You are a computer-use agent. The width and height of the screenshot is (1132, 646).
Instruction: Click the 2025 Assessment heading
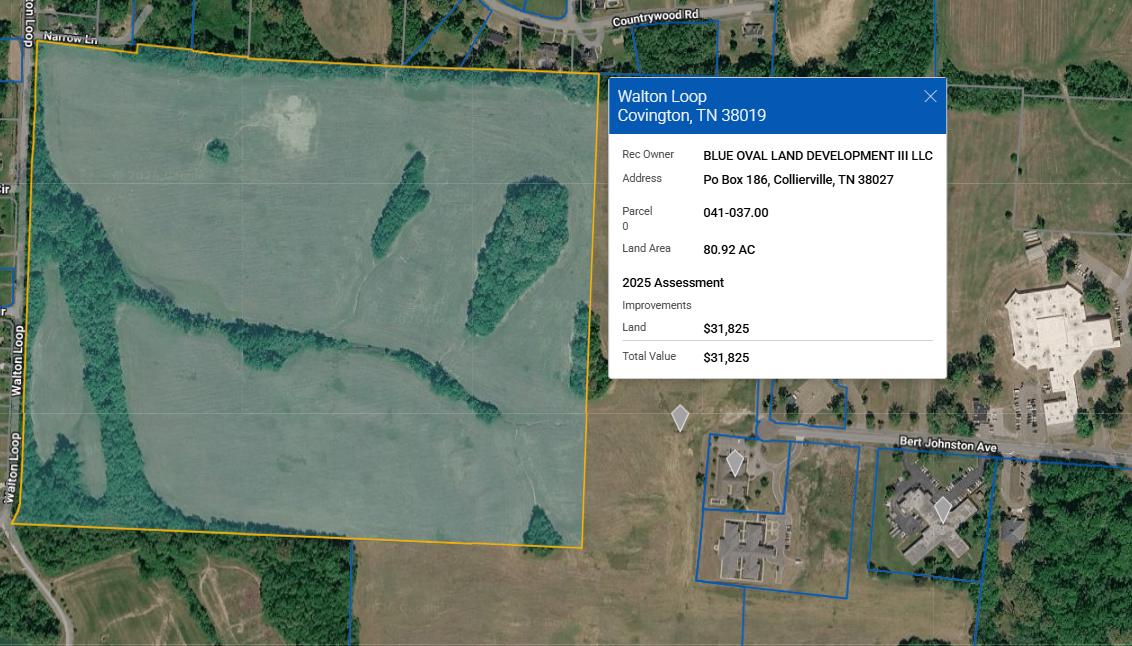point(672,283)
